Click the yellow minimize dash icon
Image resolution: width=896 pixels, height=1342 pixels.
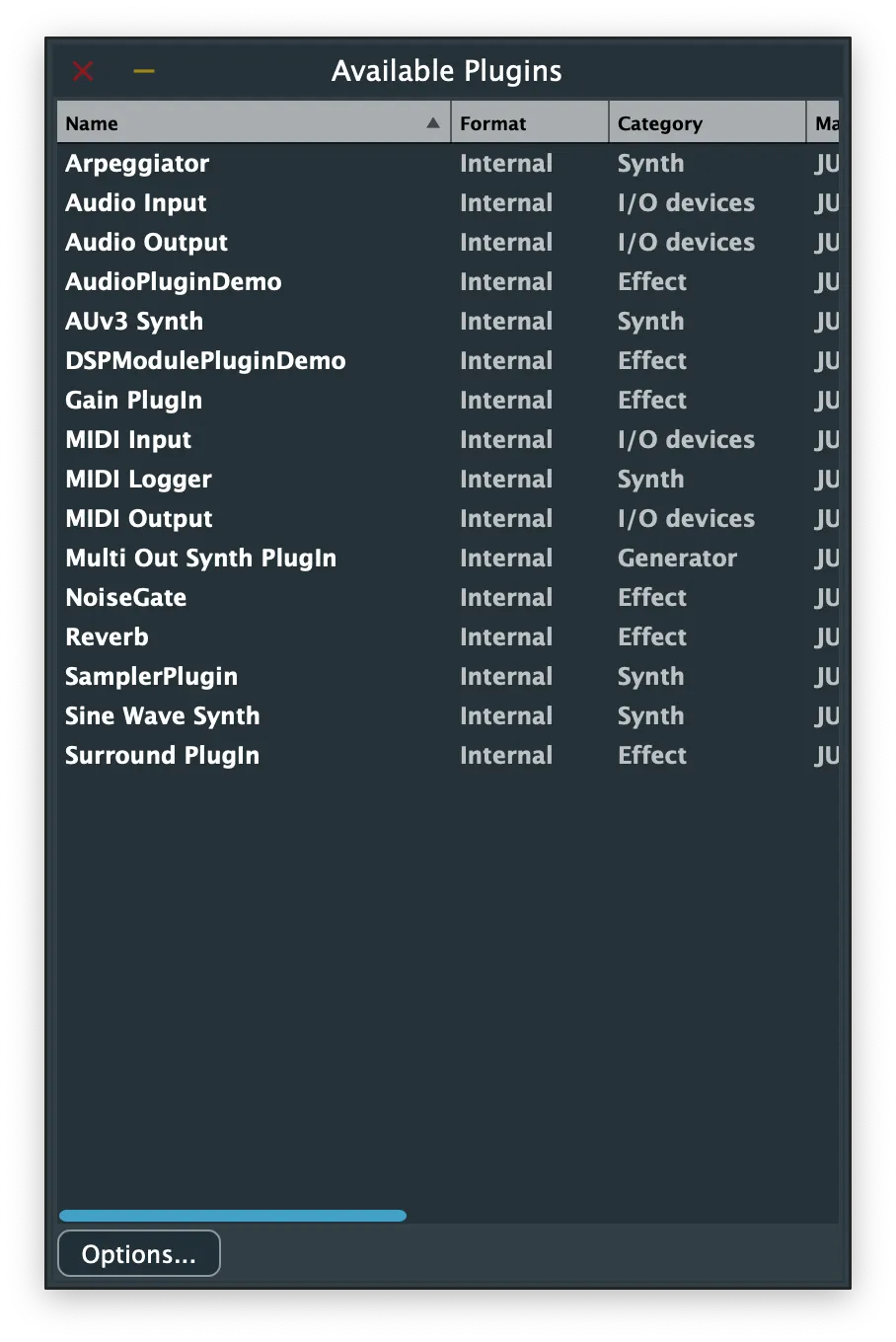point(144,71)
